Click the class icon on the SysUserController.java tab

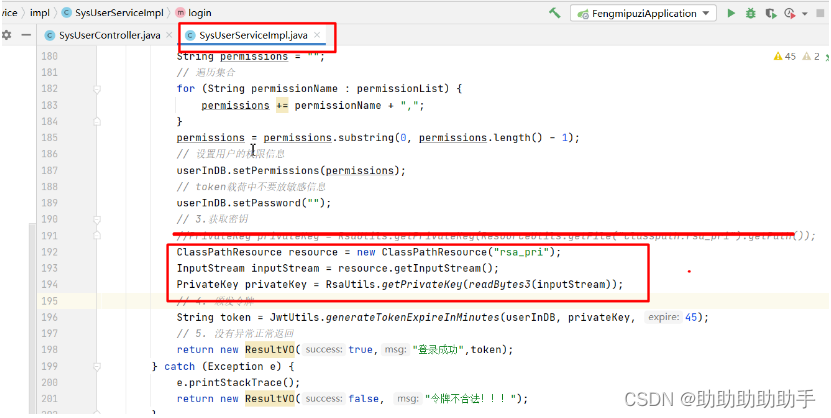(x=50, y=35)
